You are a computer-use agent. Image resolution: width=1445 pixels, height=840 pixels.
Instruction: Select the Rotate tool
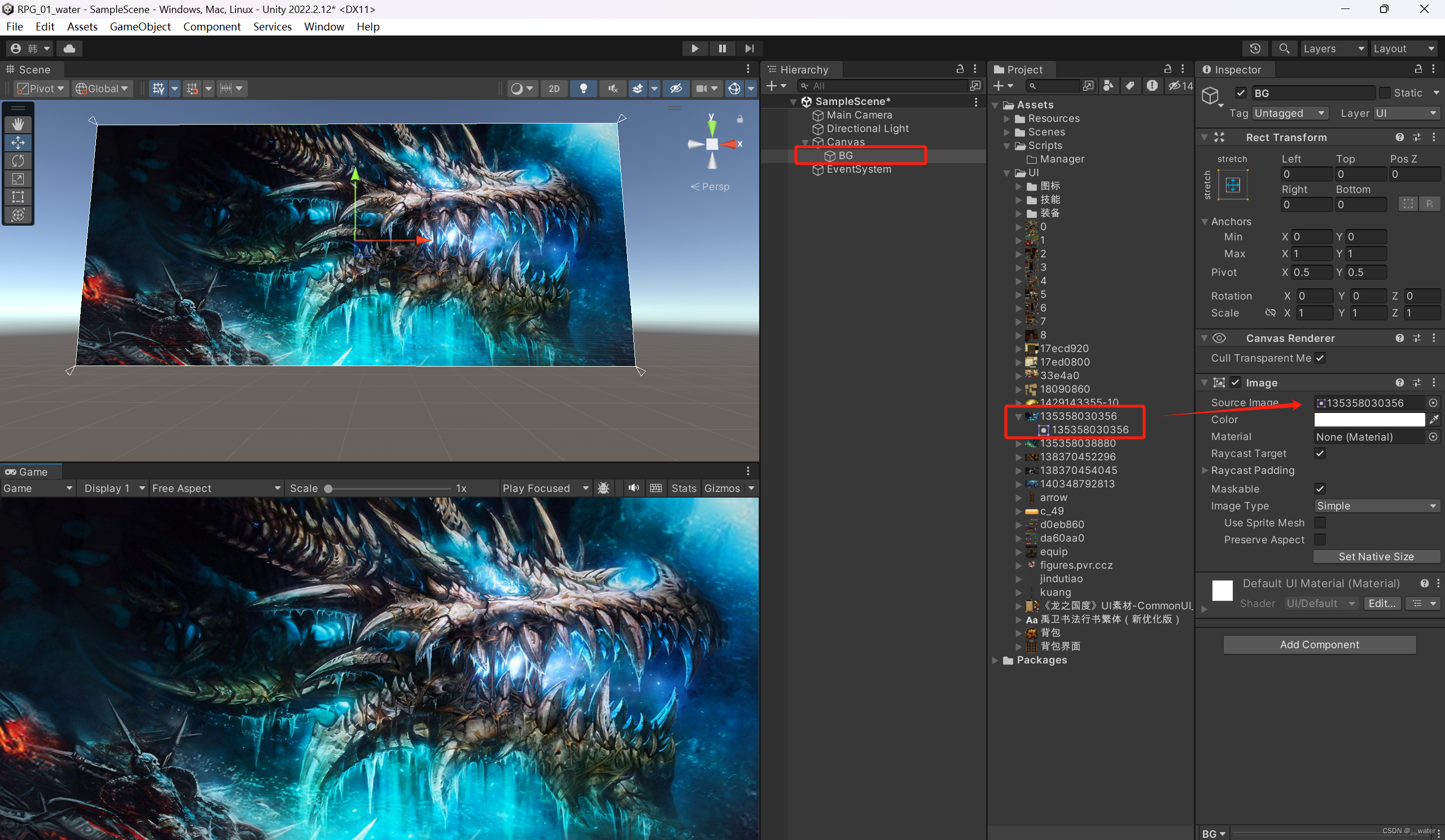(17, 160)
